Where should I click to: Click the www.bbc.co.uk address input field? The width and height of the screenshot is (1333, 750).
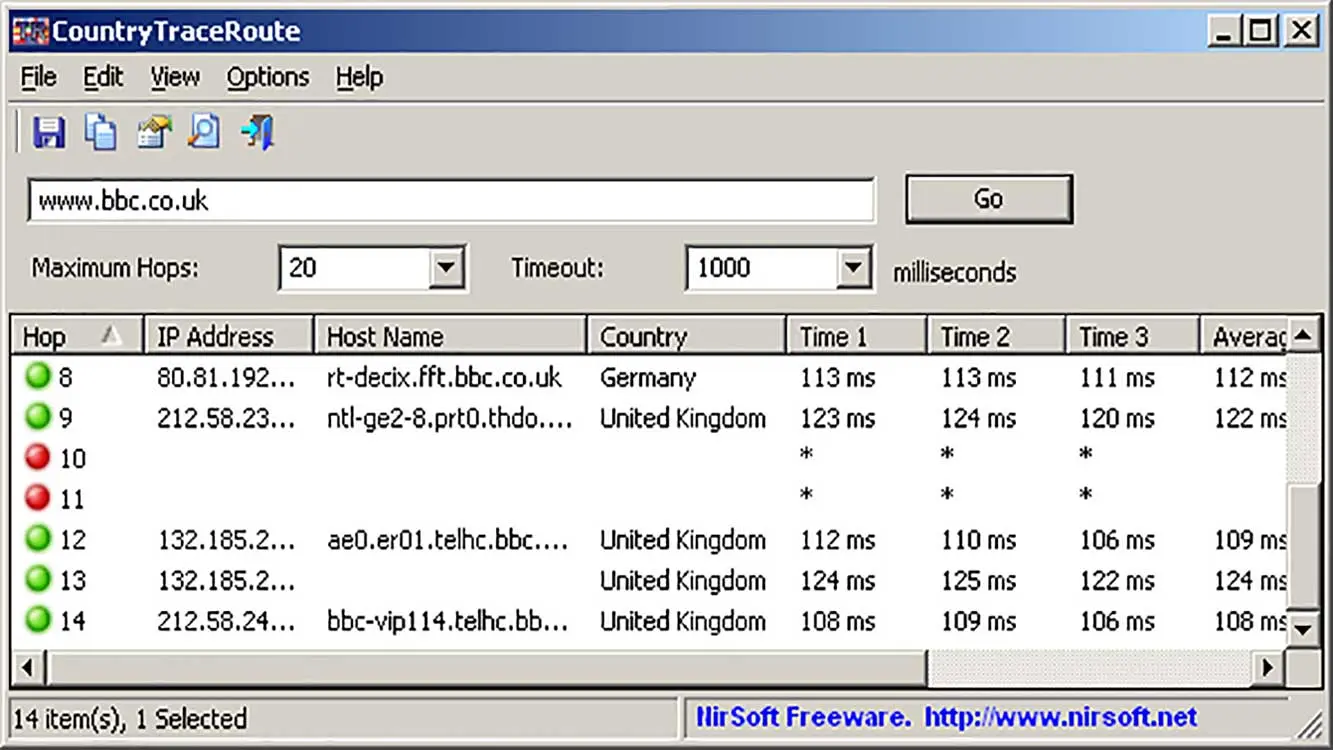(x=450, y=200)
